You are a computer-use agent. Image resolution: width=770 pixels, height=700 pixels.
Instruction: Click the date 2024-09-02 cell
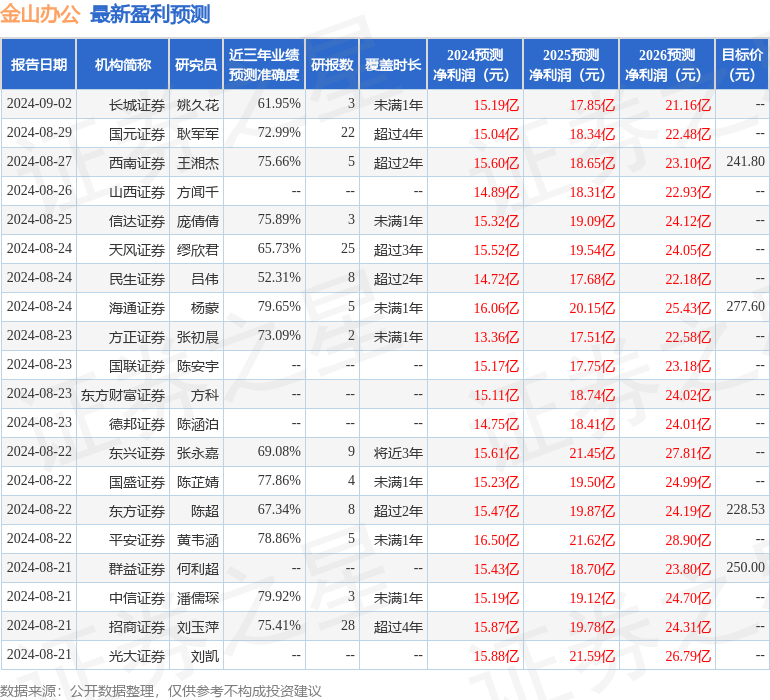click(x=39, y=104)
